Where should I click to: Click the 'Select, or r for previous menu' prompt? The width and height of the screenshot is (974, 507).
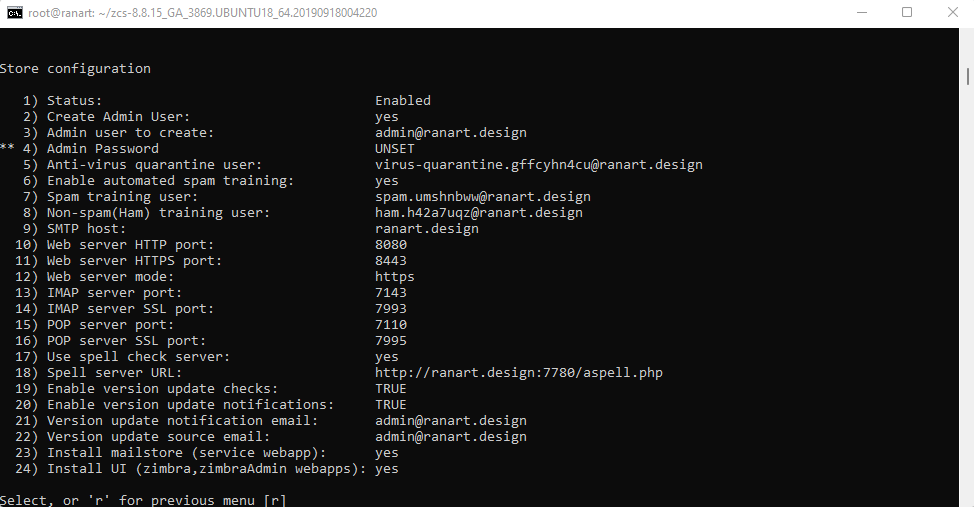[143, 500]
